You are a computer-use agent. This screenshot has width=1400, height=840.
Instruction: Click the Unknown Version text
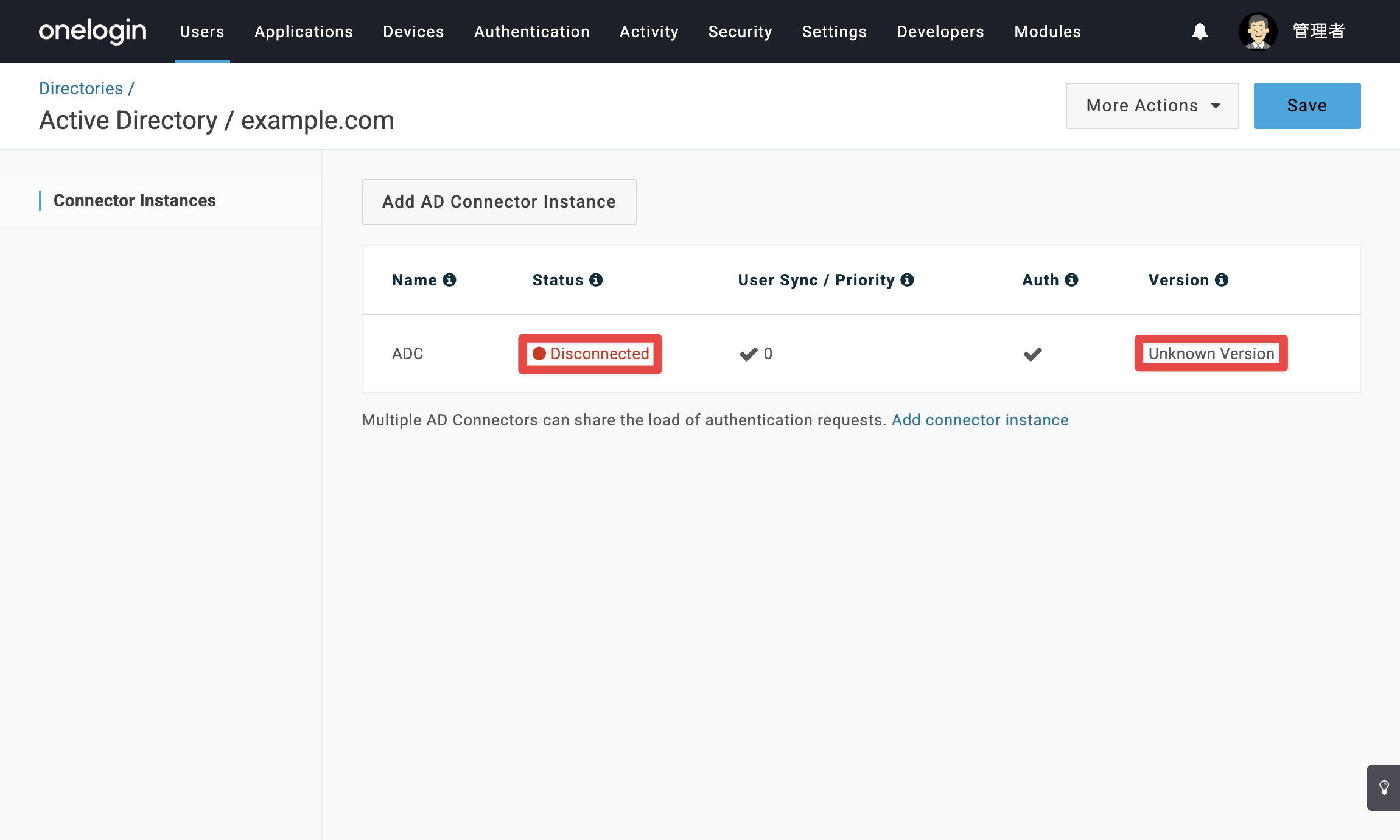pos(1211,354)
